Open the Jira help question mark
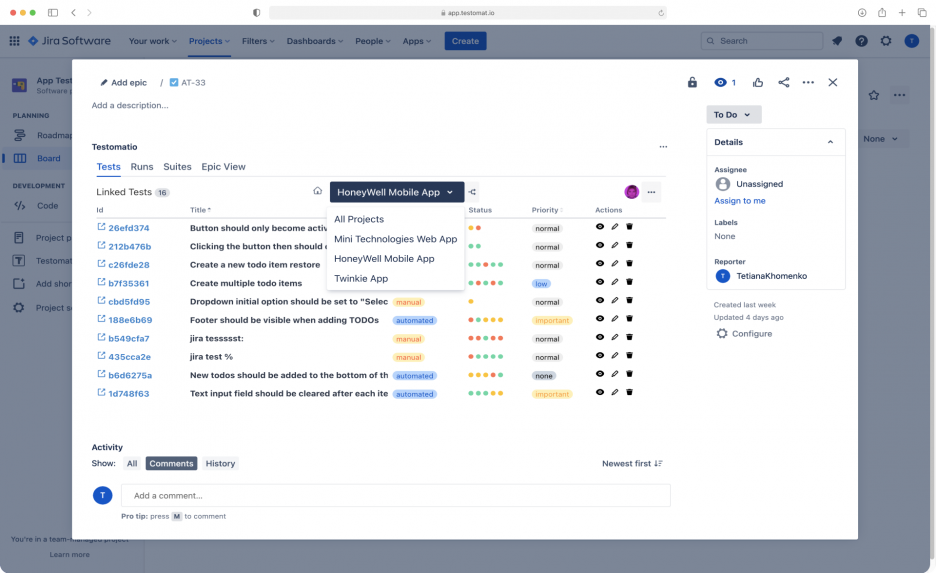 pos(861,41)
